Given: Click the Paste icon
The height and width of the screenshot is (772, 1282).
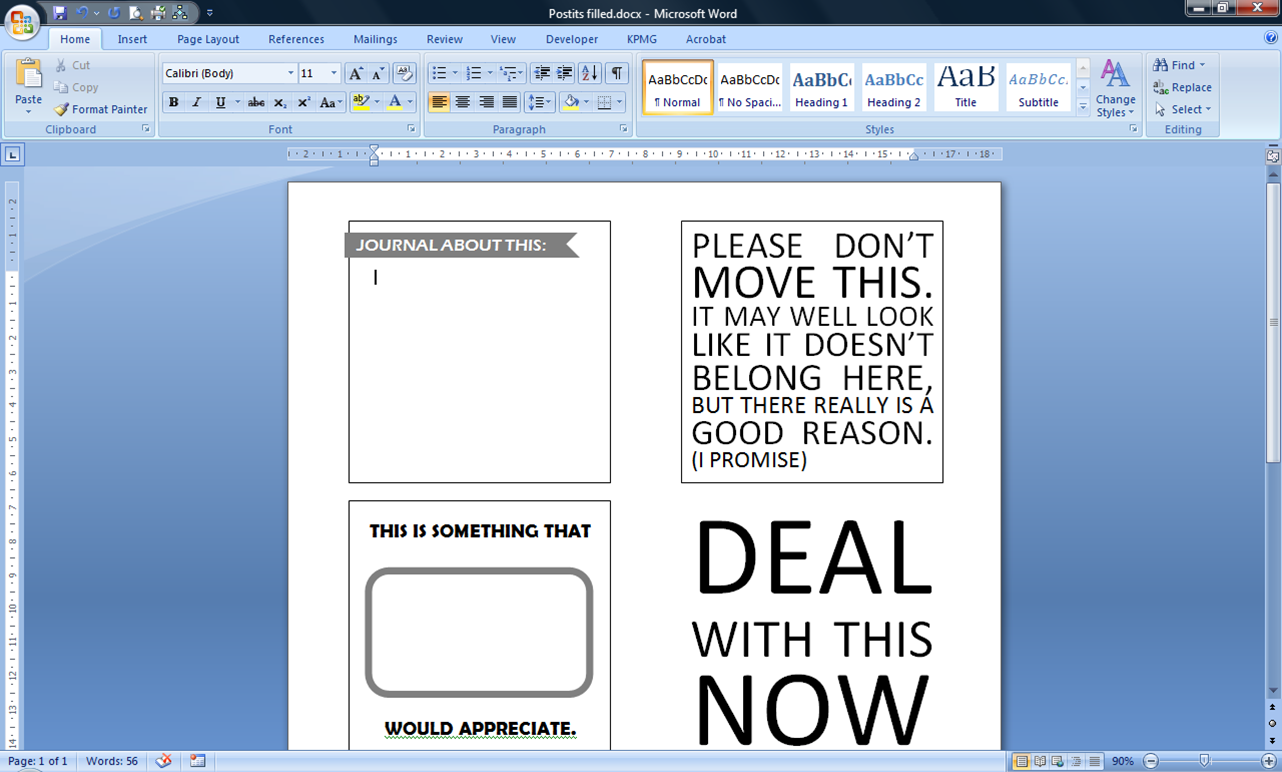Looking at the screenshot, I should tap(28, 73).
